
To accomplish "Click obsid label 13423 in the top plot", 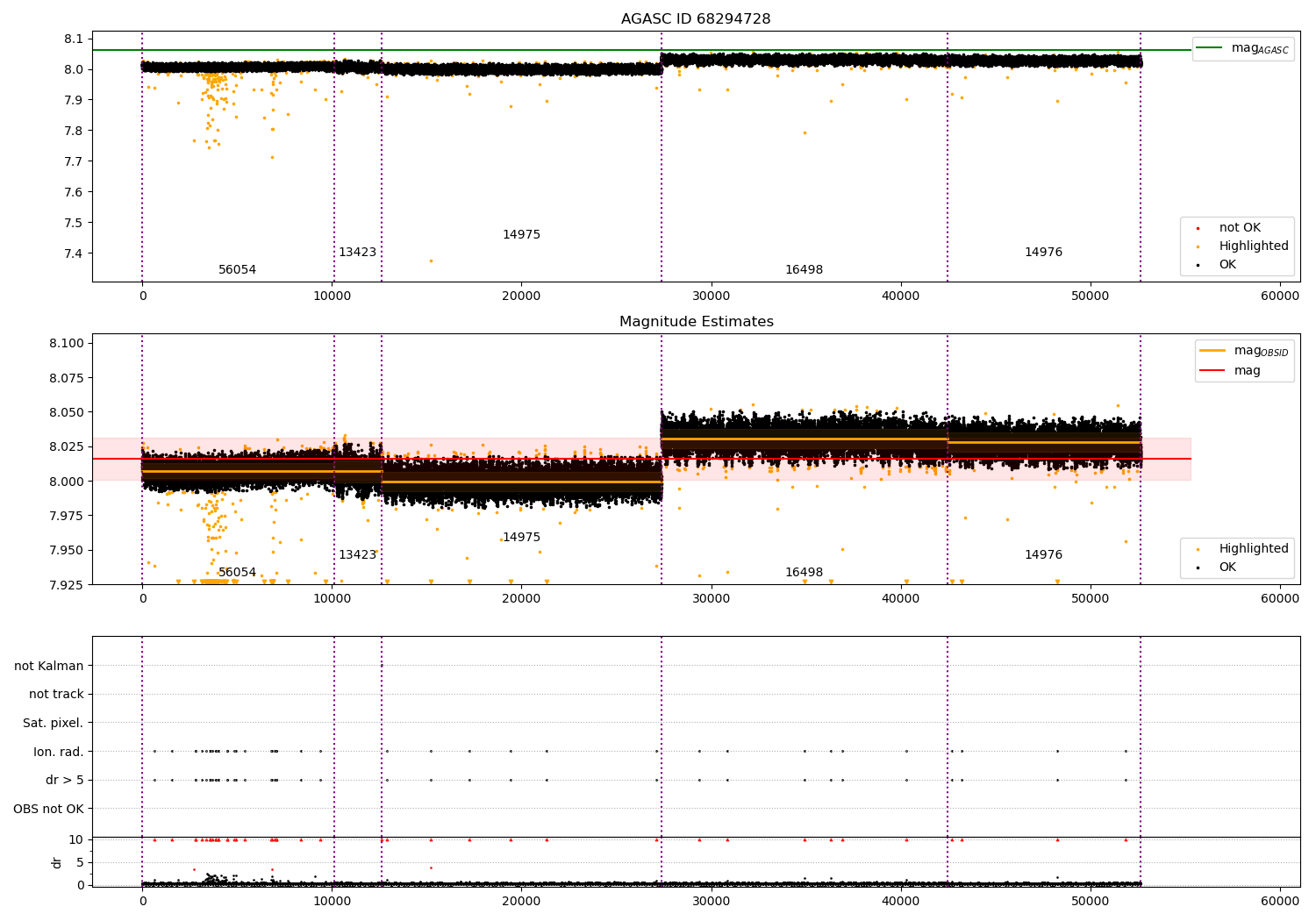I will point(357,253).
